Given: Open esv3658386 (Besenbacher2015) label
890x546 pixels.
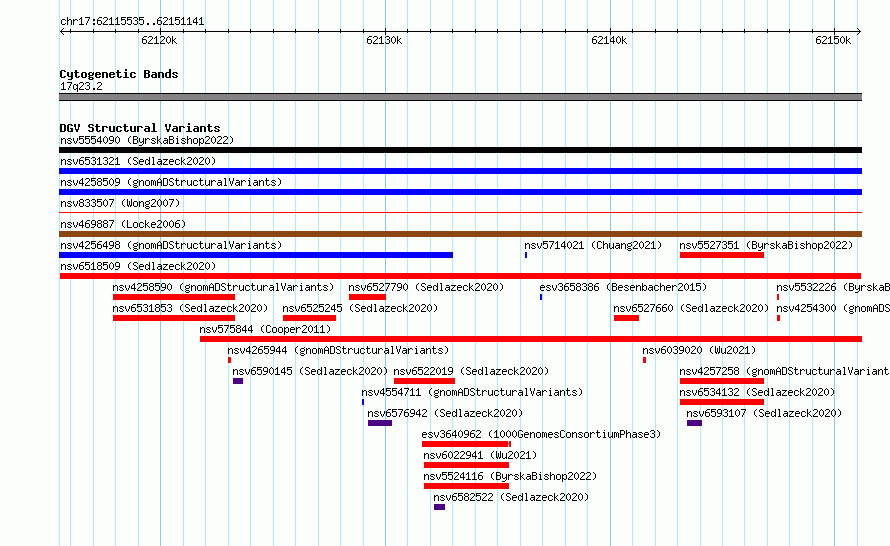Looking at the screenshot, I should point(623,287).
